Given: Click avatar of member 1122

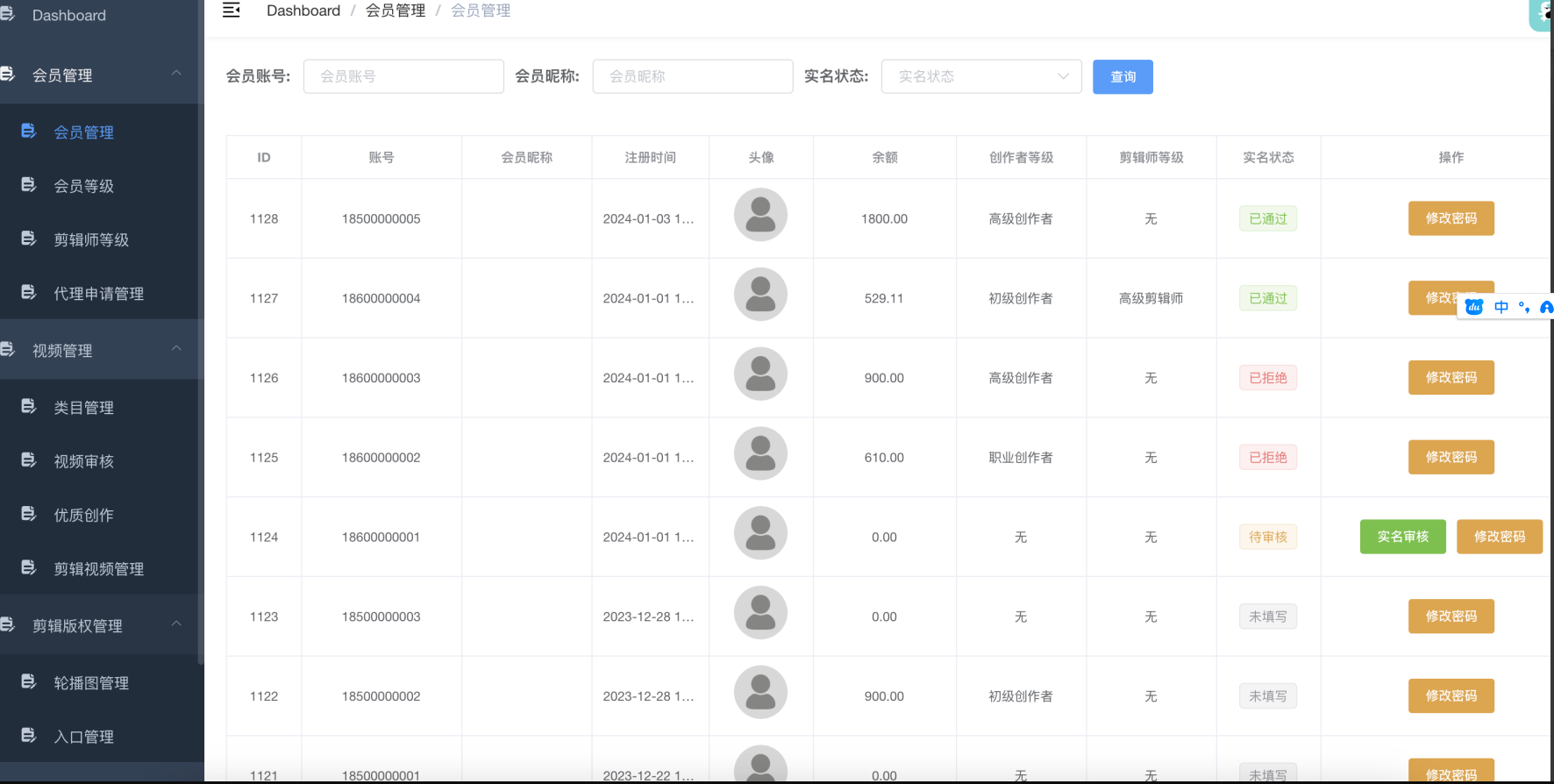Looking at the screenshot, I should 760,692.
